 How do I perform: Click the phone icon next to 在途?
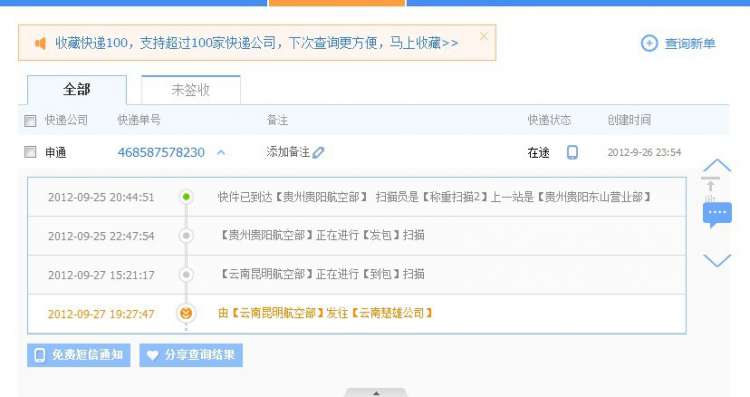click(572, 153)
